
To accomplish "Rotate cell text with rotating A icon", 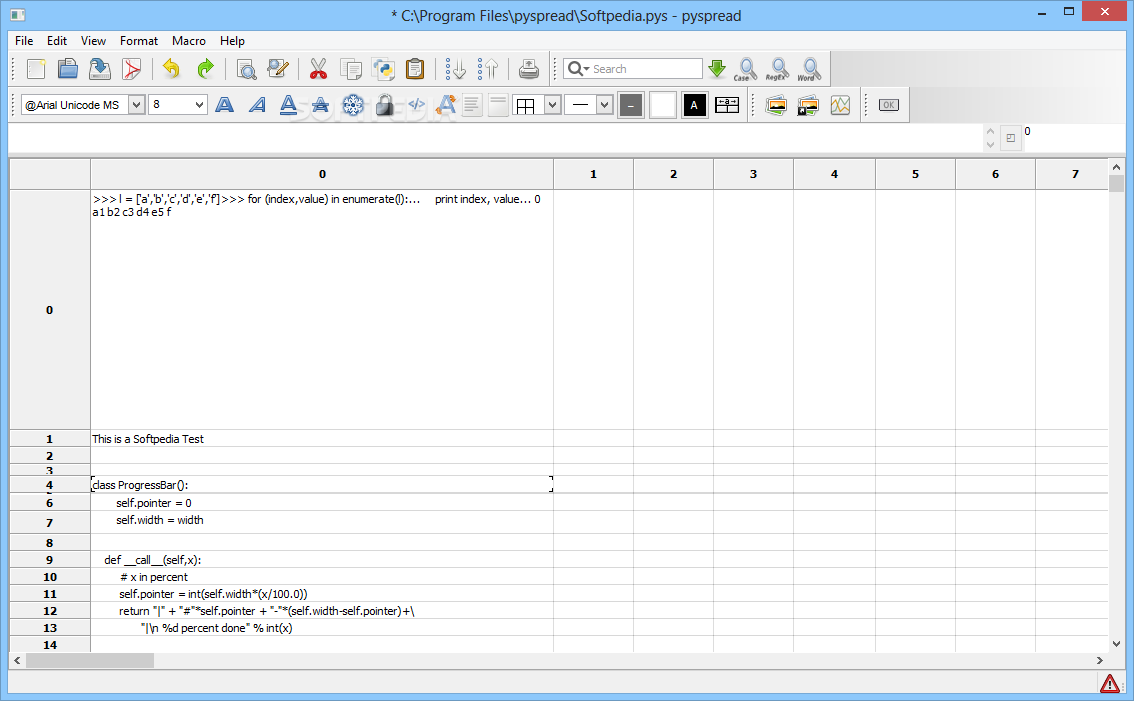I will [446, 105].
